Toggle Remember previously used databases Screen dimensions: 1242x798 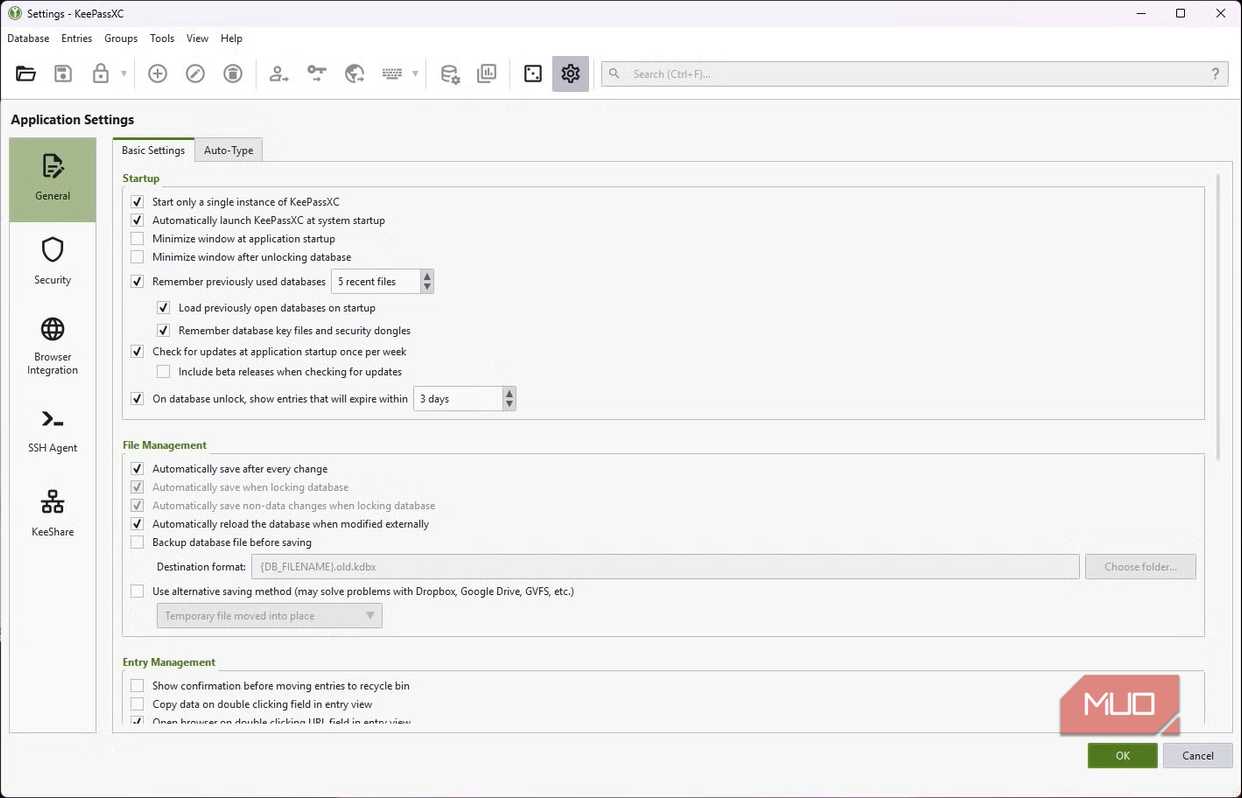138,282
